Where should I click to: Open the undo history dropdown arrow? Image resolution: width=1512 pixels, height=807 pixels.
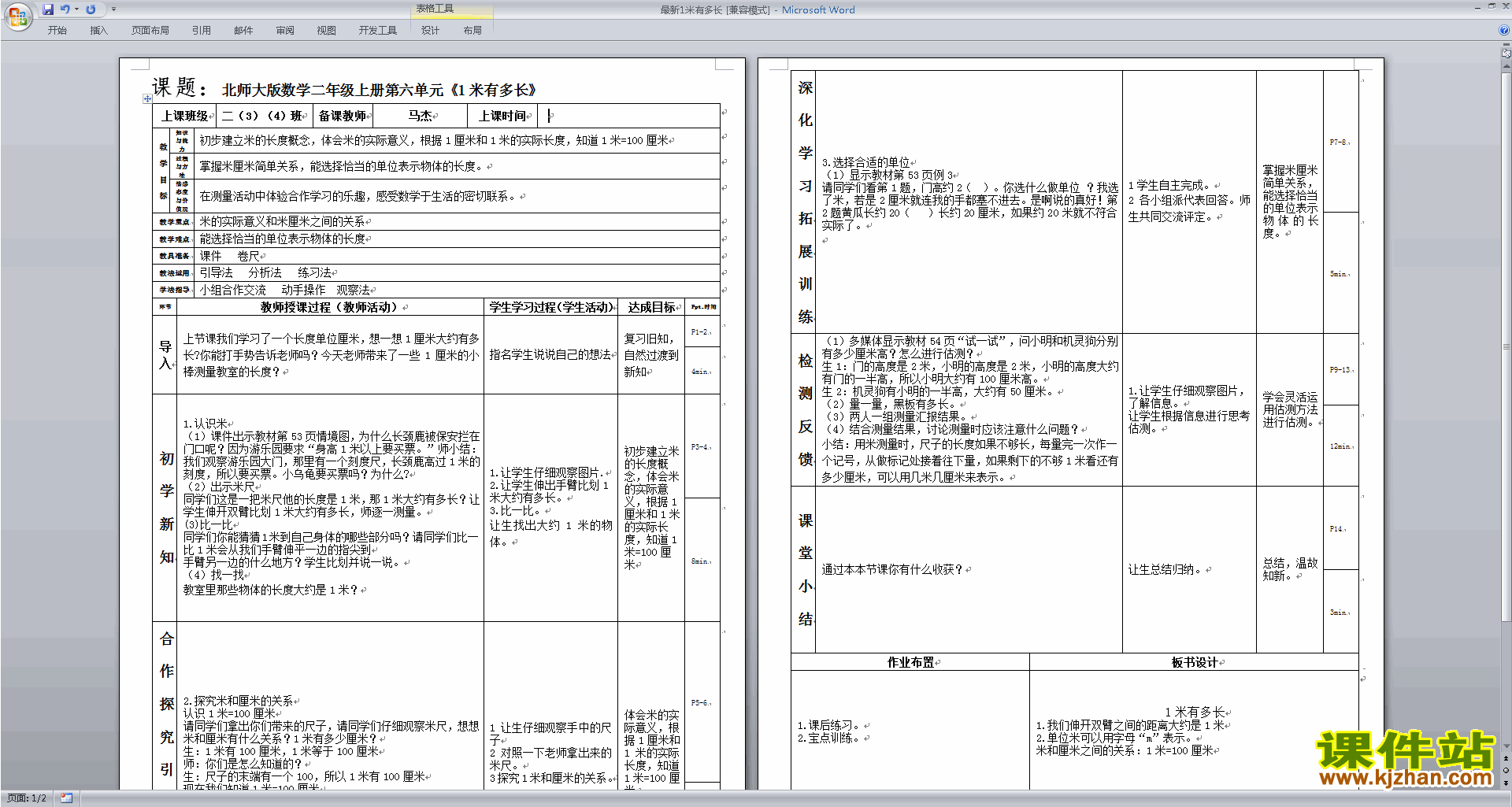(76, 9)
